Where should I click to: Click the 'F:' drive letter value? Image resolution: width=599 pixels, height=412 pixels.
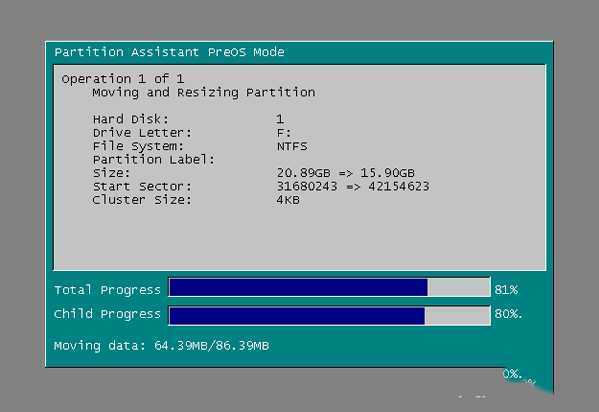(x=284, y=133)
